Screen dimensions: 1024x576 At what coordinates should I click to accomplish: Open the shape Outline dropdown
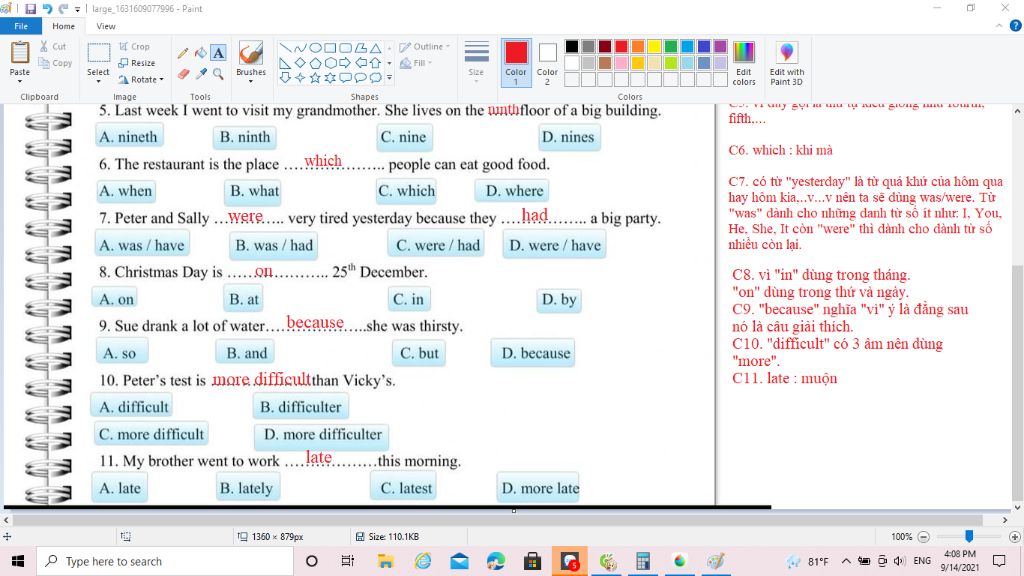pos(424,46)
